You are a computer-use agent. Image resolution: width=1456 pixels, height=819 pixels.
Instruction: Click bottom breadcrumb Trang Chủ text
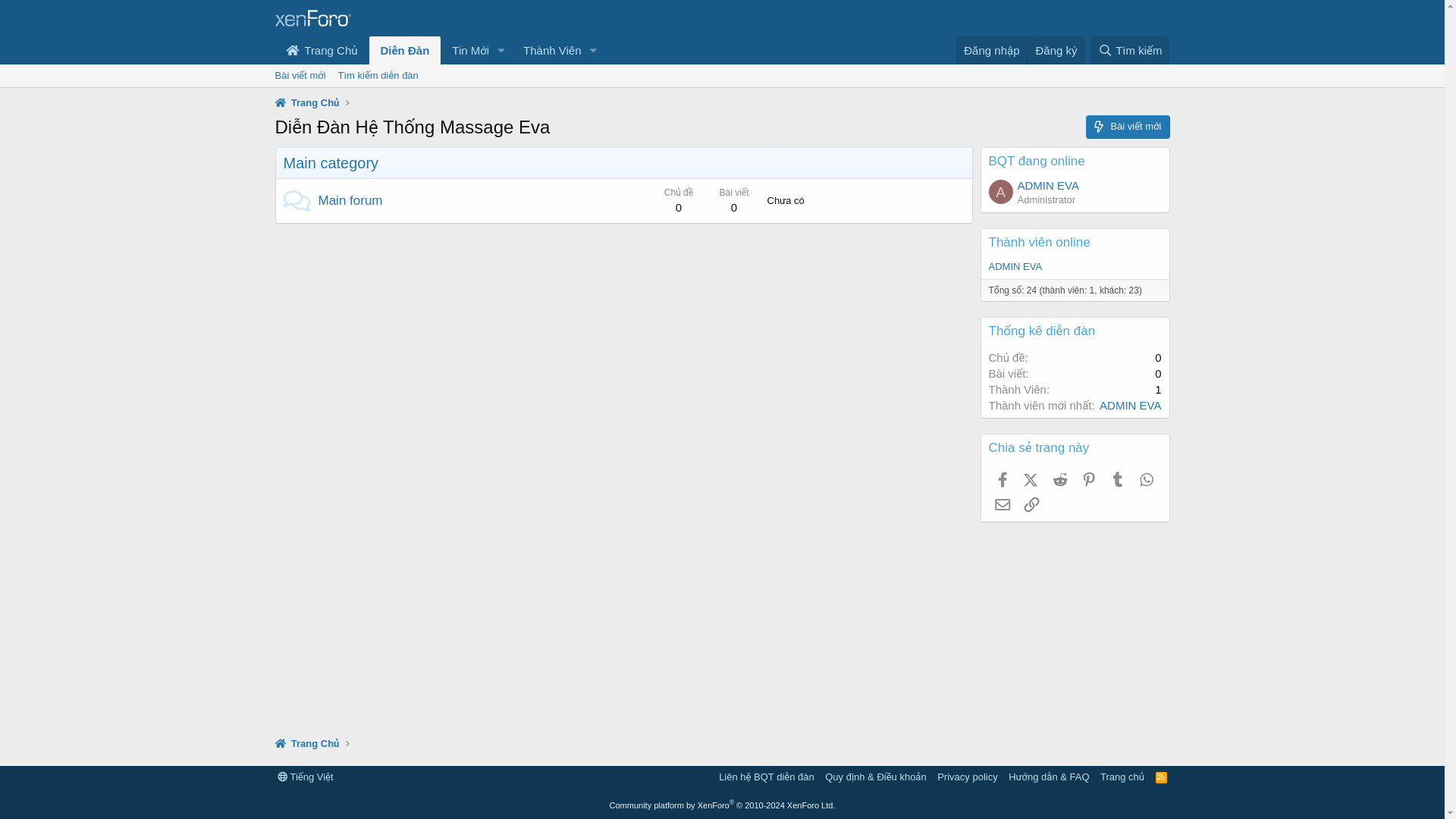[x=315, y=744]
